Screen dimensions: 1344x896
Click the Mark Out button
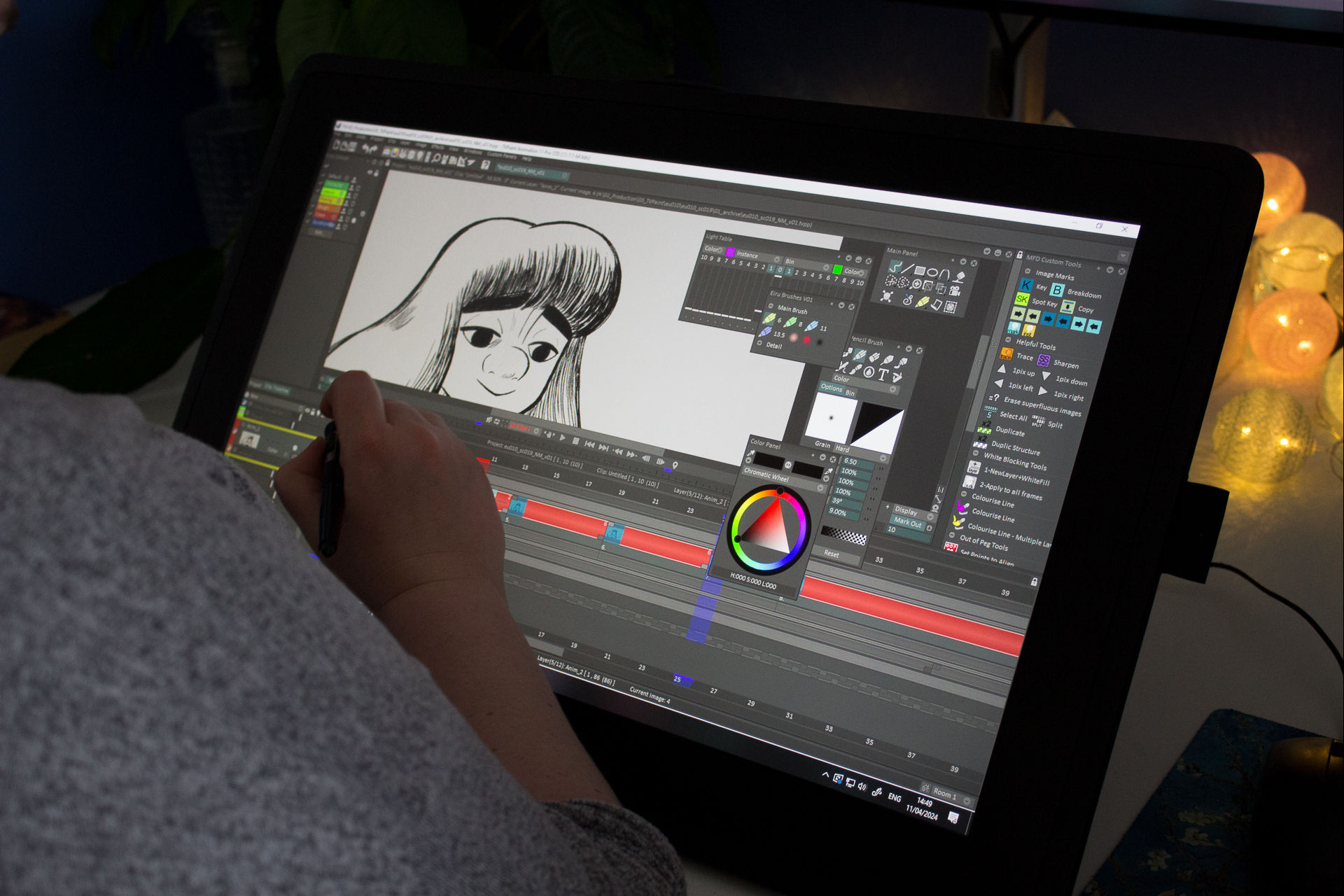tap(906, 522)
